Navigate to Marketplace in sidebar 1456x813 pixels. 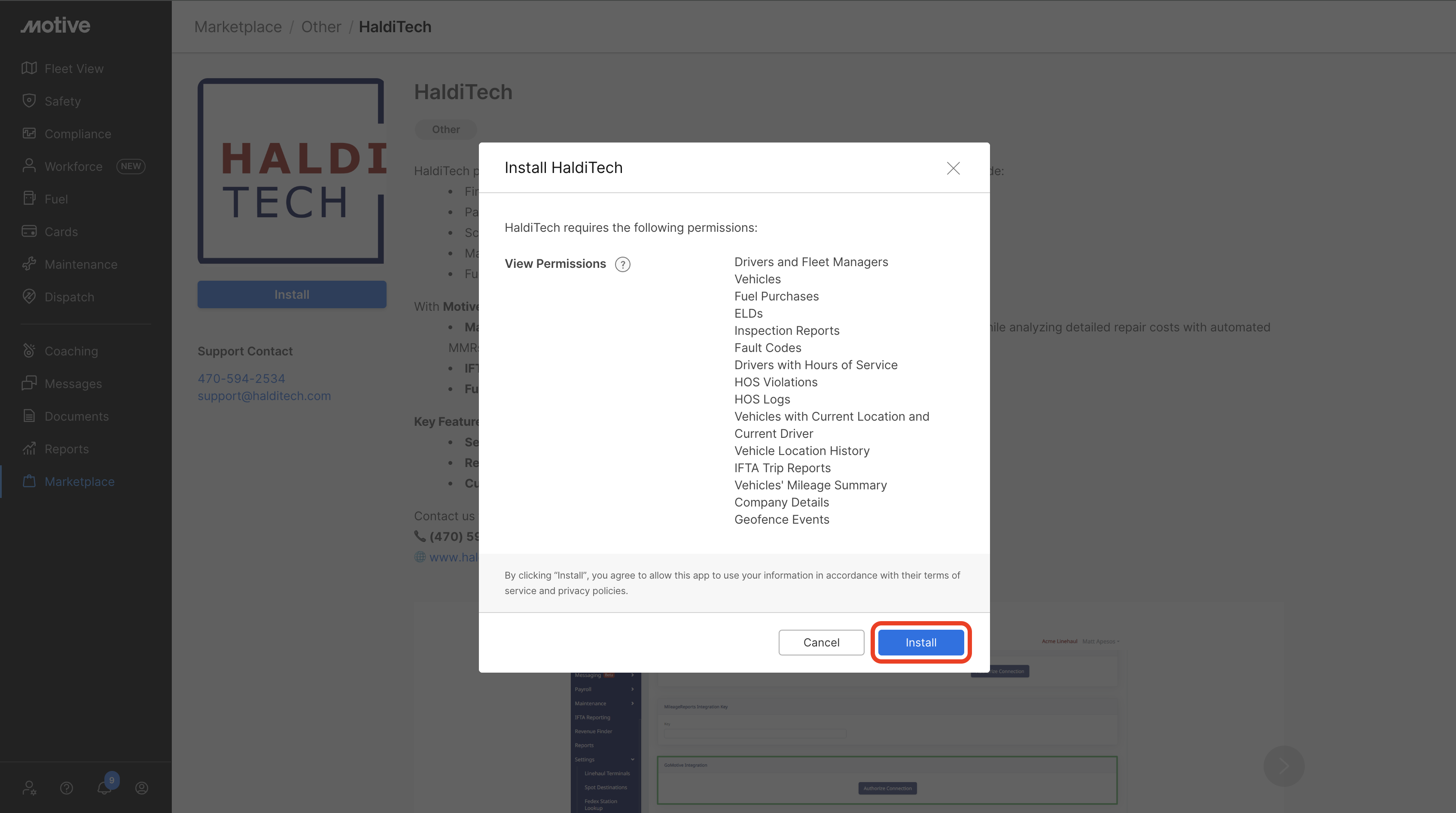pos(79,481)
